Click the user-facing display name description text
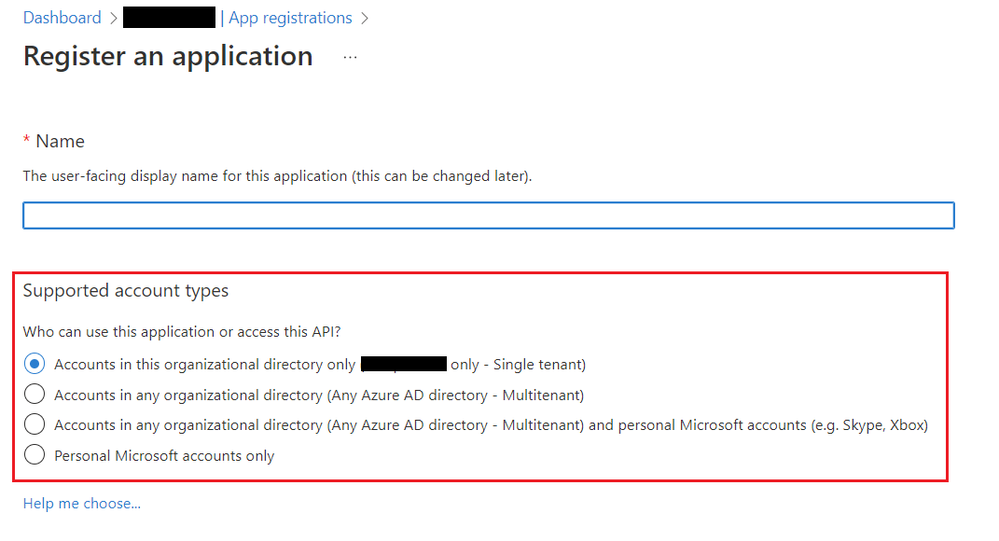This screenshot has height=541, width=999. pos(277,176)
